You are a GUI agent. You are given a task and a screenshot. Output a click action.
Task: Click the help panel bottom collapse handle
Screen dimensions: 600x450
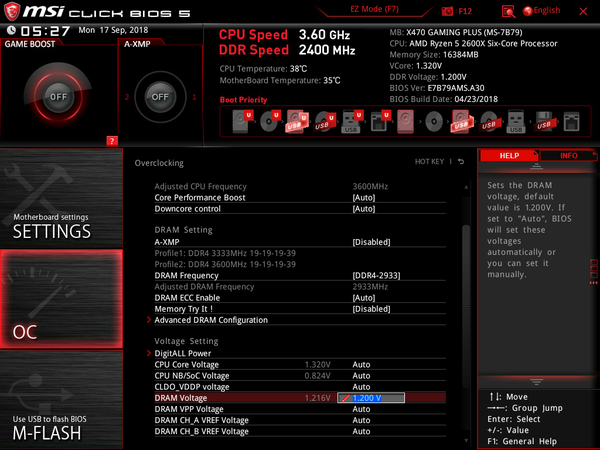click(536, 382)
